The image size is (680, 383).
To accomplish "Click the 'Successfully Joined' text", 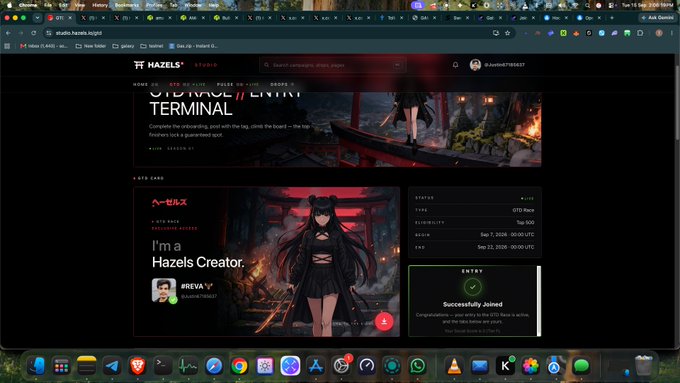I will pos(472,304).
